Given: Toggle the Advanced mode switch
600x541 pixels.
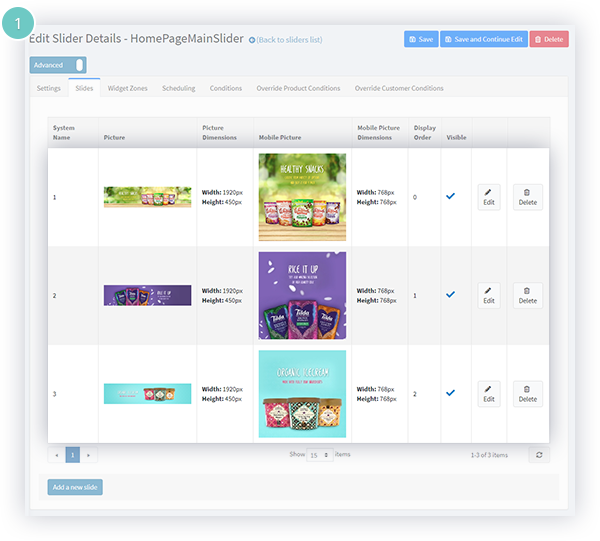Looking at the screenshot, I should click(x=80, y=65).
